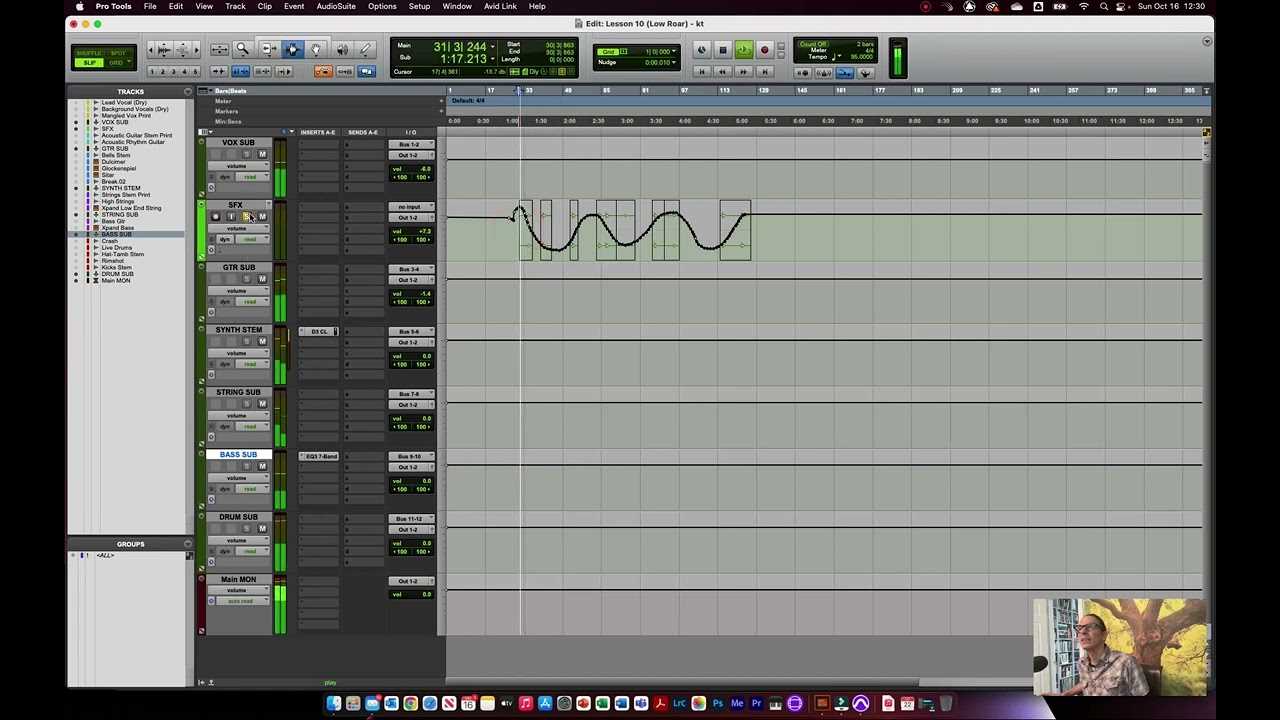Activate Grid edit mode

coord(118,63)
